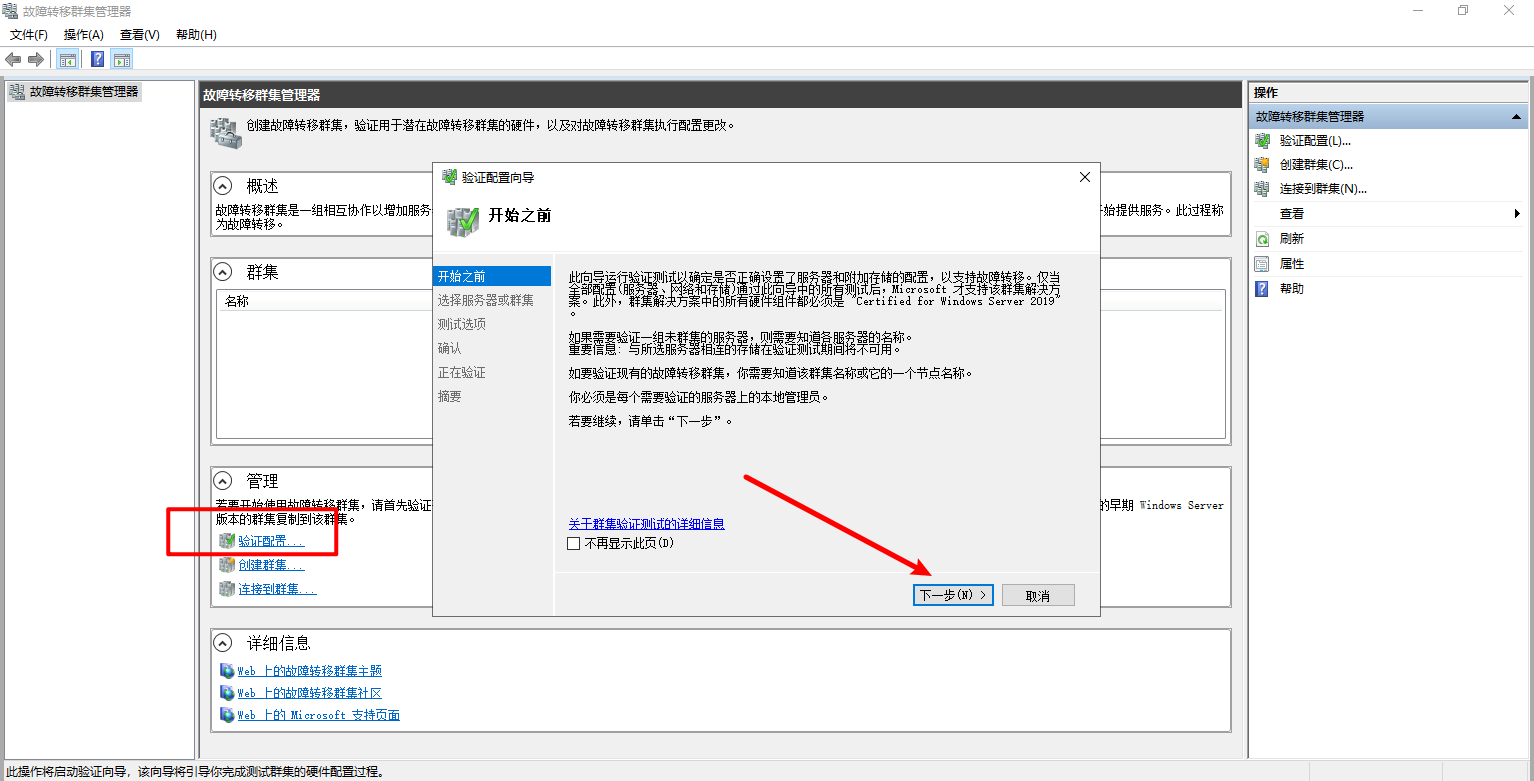This screenshot has width=1534, height=781.
Task: Click the 刷新 icon in actions pane
Action: pos(1262,239)
